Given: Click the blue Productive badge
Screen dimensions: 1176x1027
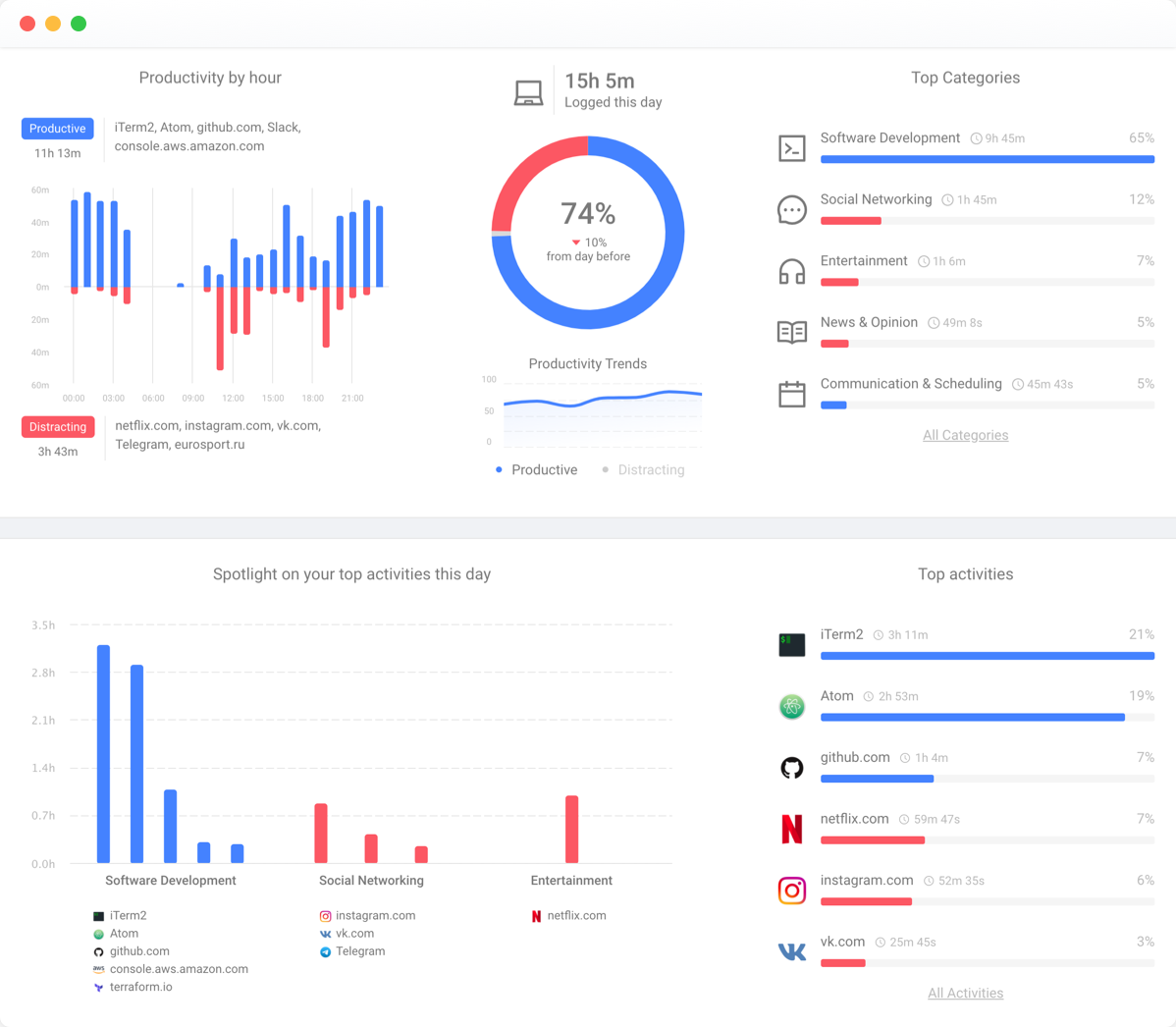Looking at the screenshot, I should tap(58, 129).
